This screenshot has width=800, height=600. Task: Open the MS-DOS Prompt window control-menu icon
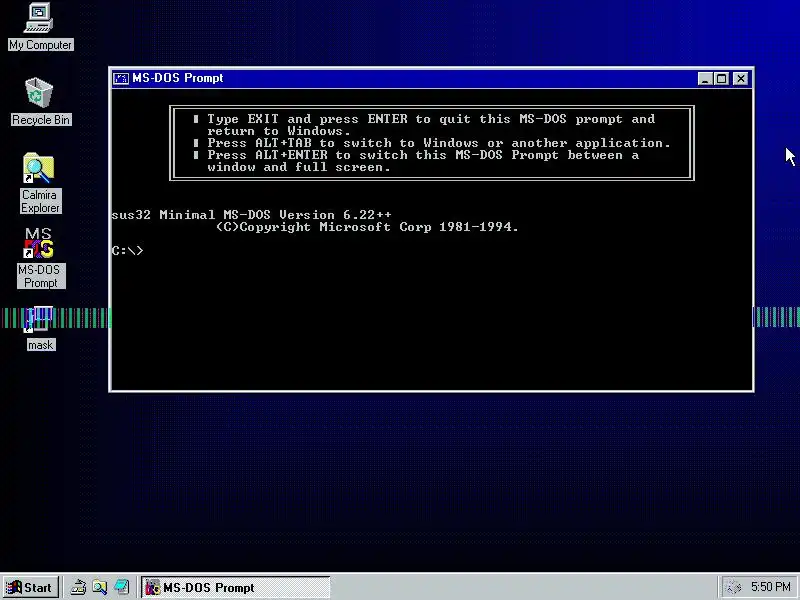click(121, 78)
